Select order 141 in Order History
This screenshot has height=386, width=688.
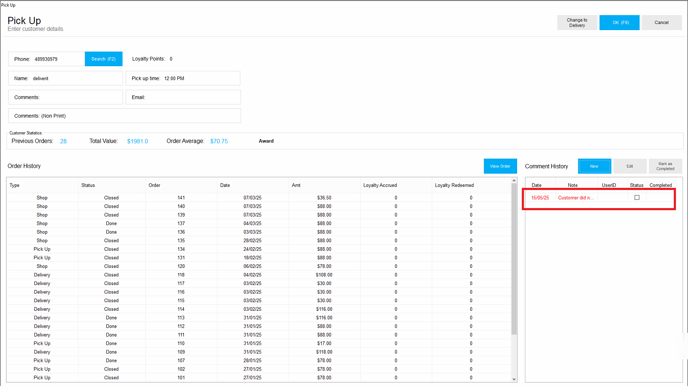coord(259,198)
